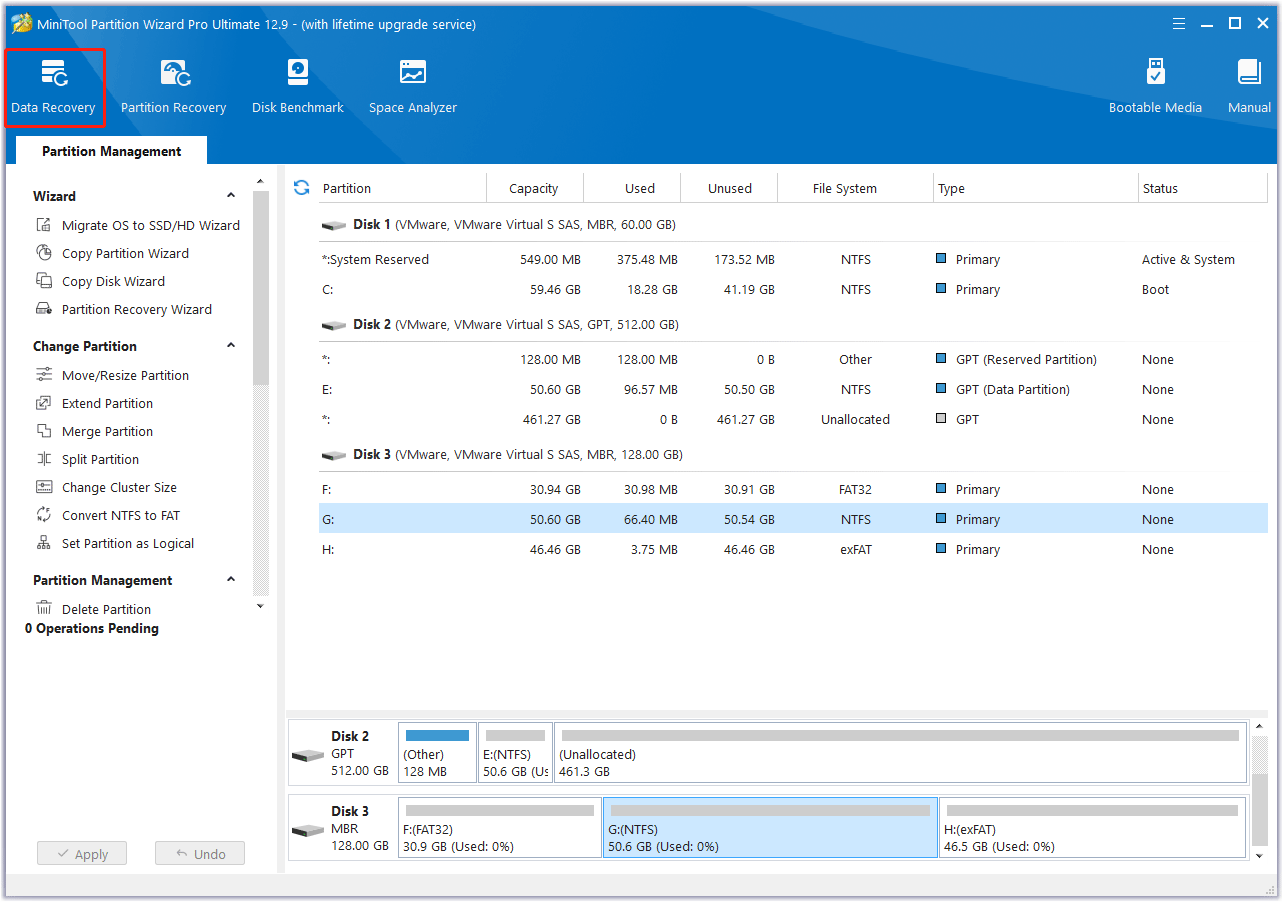The height and width of the screenshot is (902, 1282).
Task: Choose Split Partition
Action: (87, 459)
